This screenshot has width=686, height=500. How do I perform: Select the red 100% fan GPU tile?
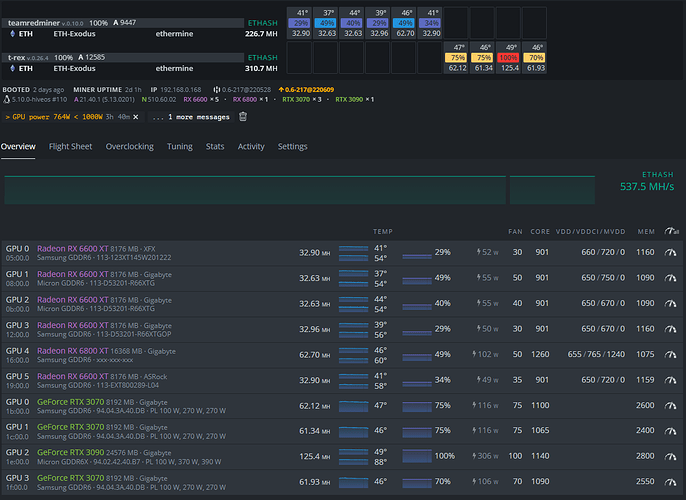click(x=508, y=58)
